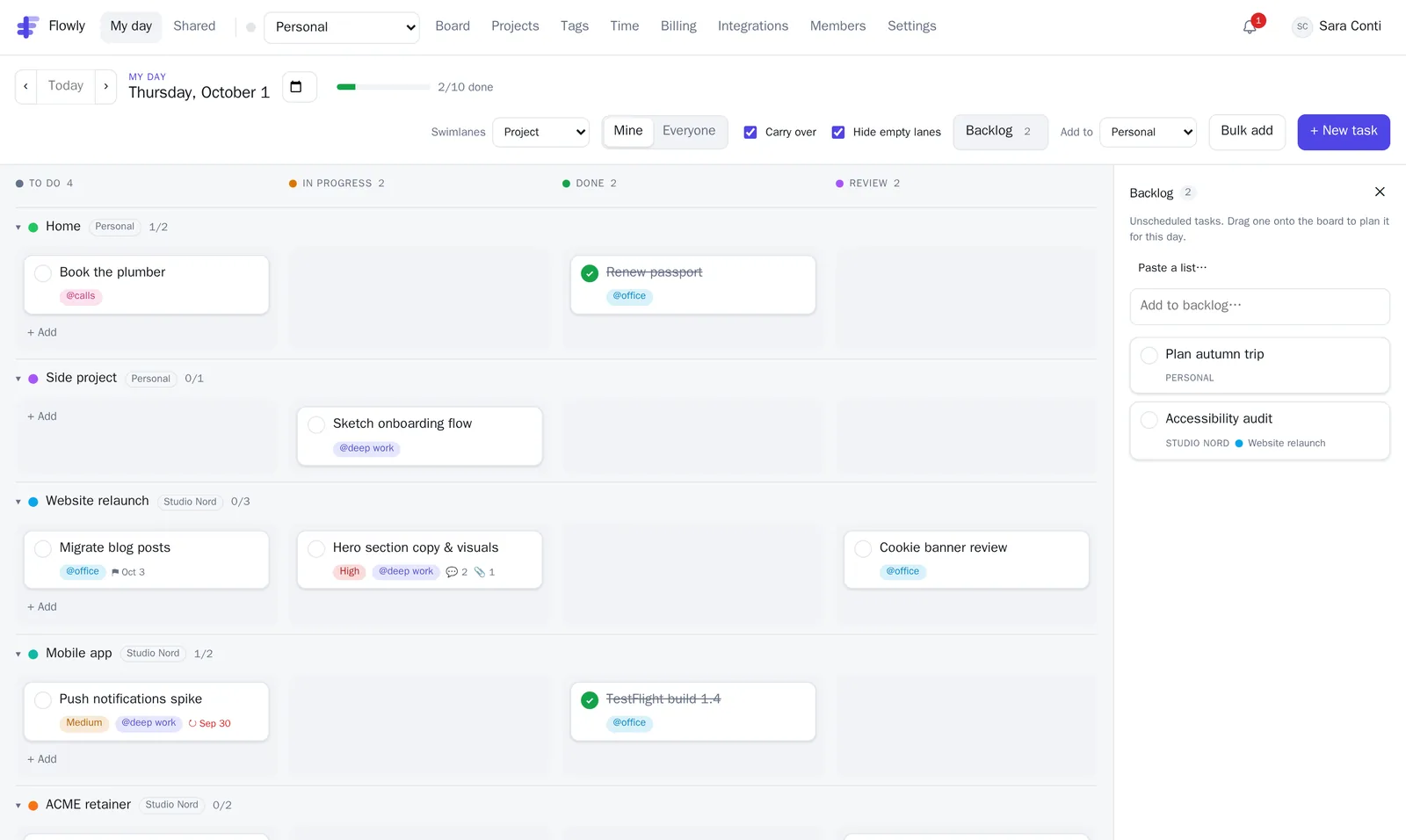Toggle the Backlog panel button
This screenshot has height=840, width=1406.
click(x=1000, y=132)
